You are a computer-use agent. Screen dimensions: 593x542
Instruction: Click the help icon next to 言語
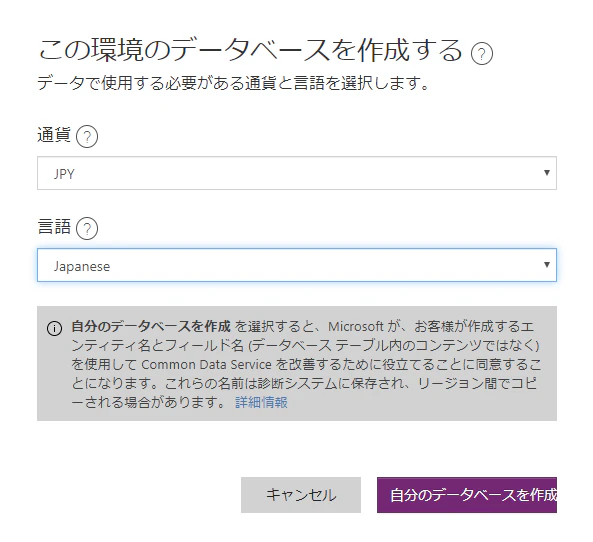click(87, 228)
